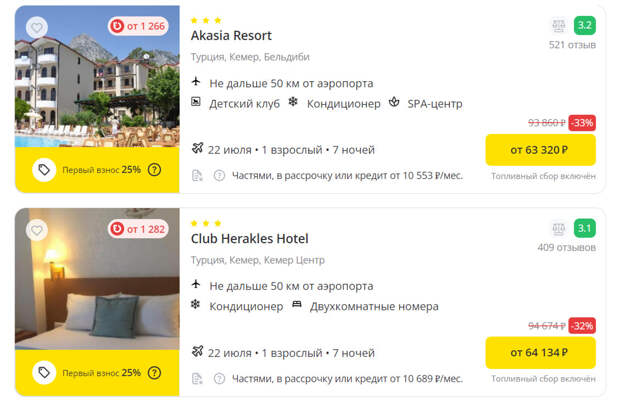Add Club Herakles Hotel to favorites heart
Viewport: 620px width, 408px height.
(x=37, y=230)
